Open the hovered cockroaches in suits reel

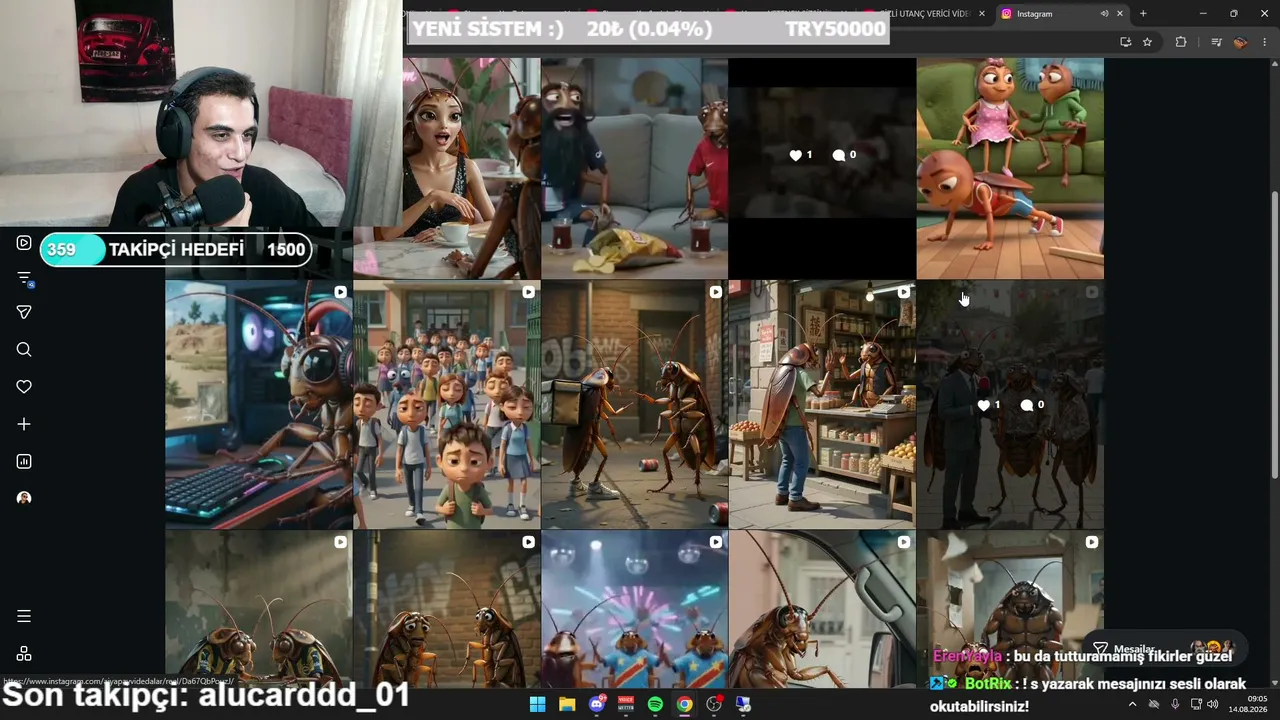[1010, 404]
